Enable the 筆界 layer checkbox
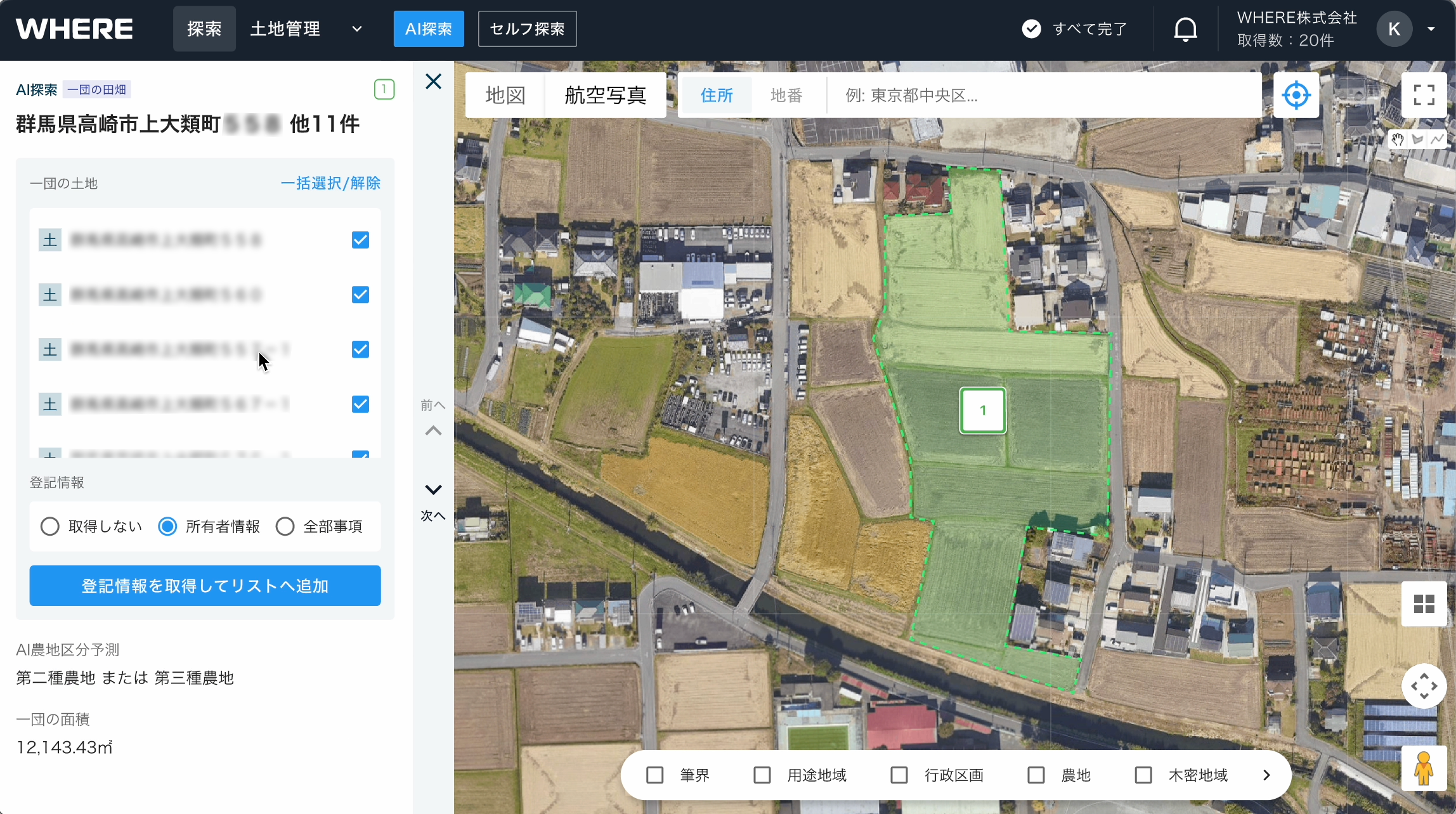This screenshot has width=1456, height=814. point(655,775)
